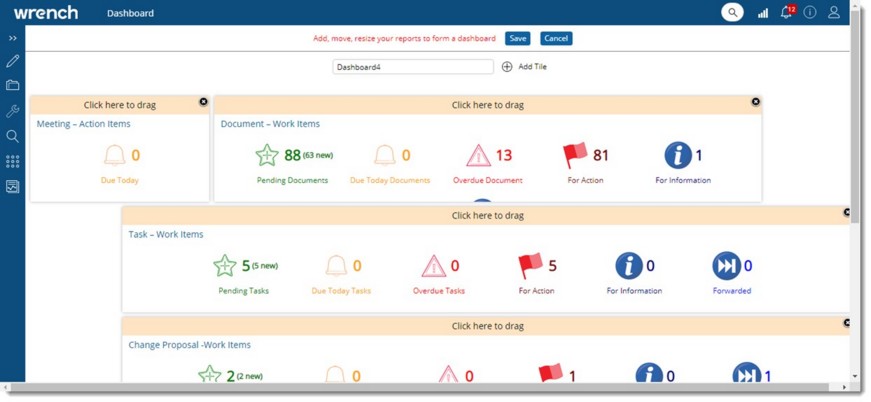Click the wrench tools icon in sidebar

[x=13, y=111]
